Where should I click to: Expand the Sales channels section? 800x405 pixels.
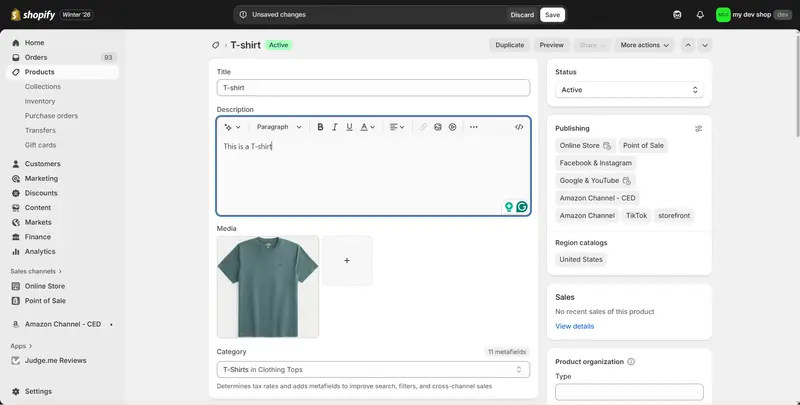(x=36, y=271)
